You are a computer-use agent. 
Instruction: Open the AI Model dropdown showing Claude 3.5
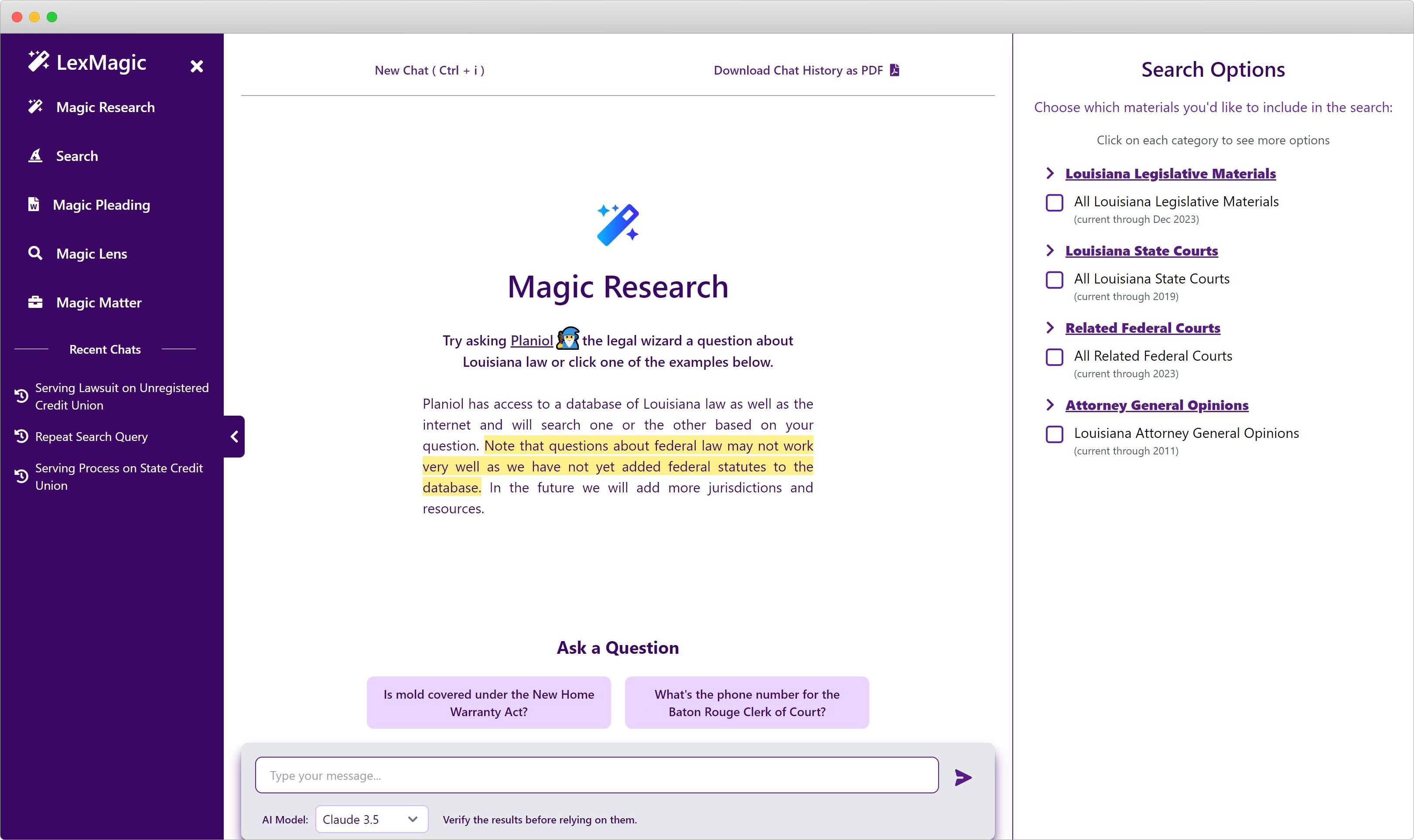[x=371, y=819]
